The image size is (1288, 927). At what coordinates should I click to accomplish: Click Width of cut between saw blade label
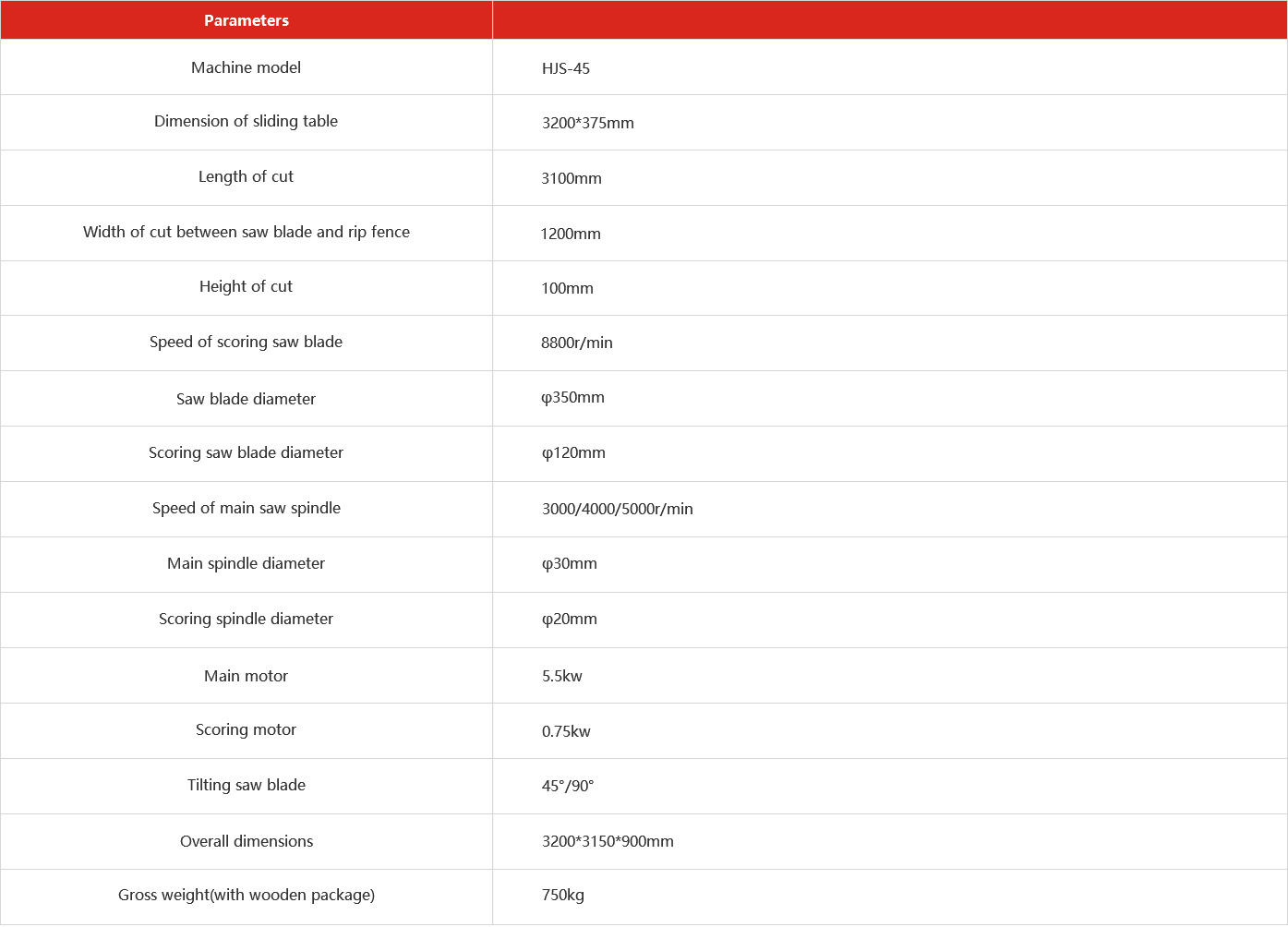[x=246, y=232]
